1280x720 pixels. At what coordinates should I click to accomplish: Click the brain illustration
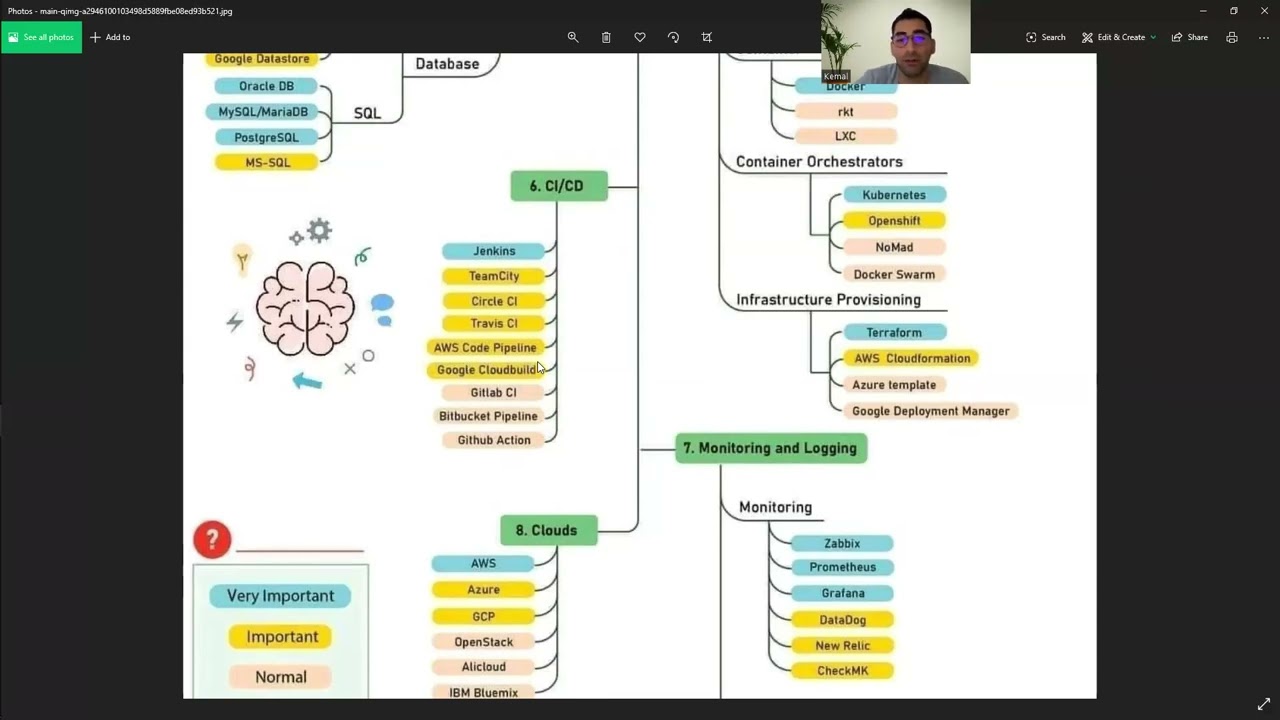[305, 308]
